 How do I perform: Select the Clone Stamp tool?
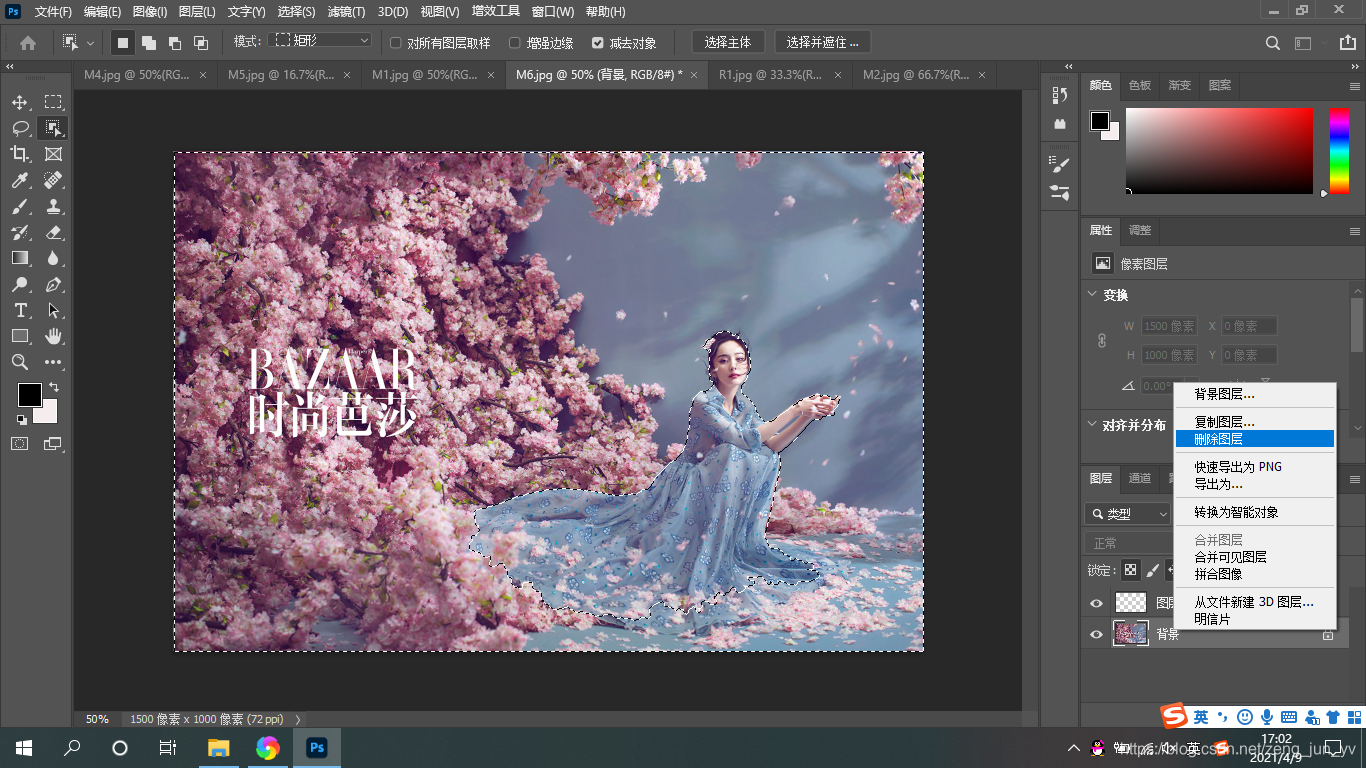pos(53,206)
